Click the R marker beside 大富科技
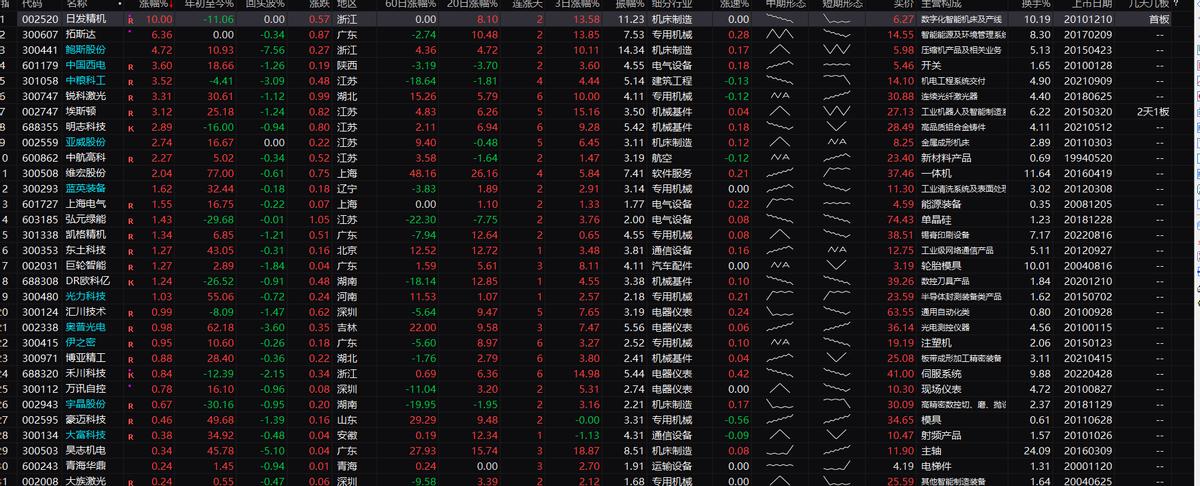 pyautogui.click(x=130, y=435)
